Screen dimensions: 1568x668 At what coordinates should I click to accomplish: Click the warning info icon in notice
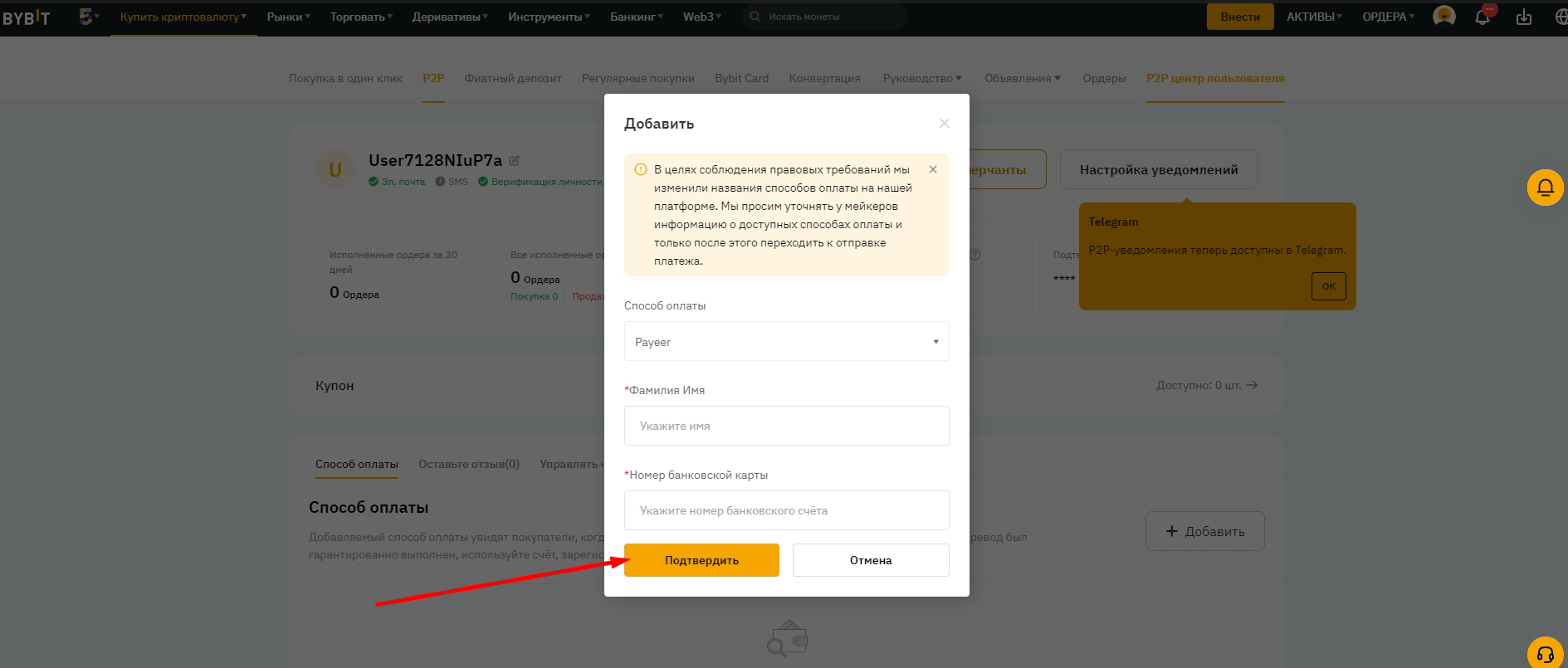coord(641,169)
